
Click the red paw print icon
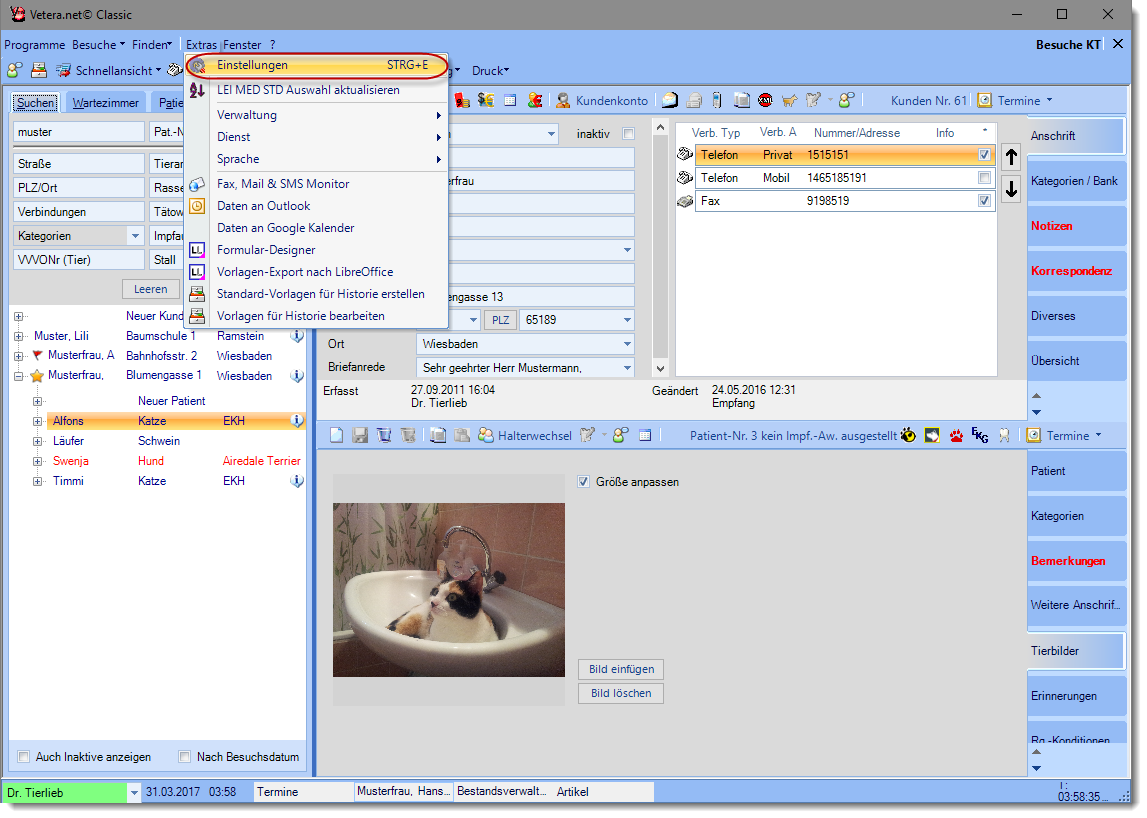(956, 436)
